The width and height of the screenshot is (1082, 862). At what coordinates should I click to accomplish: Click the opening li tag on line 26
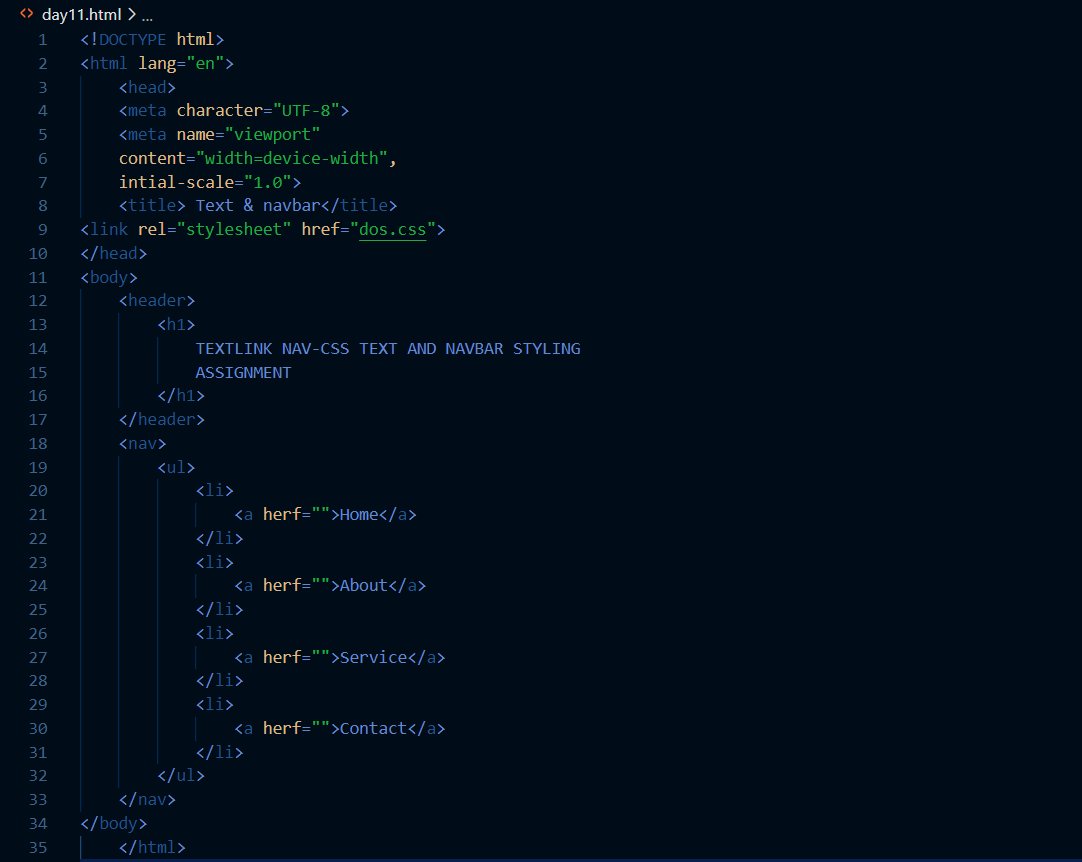click(215, 634)
